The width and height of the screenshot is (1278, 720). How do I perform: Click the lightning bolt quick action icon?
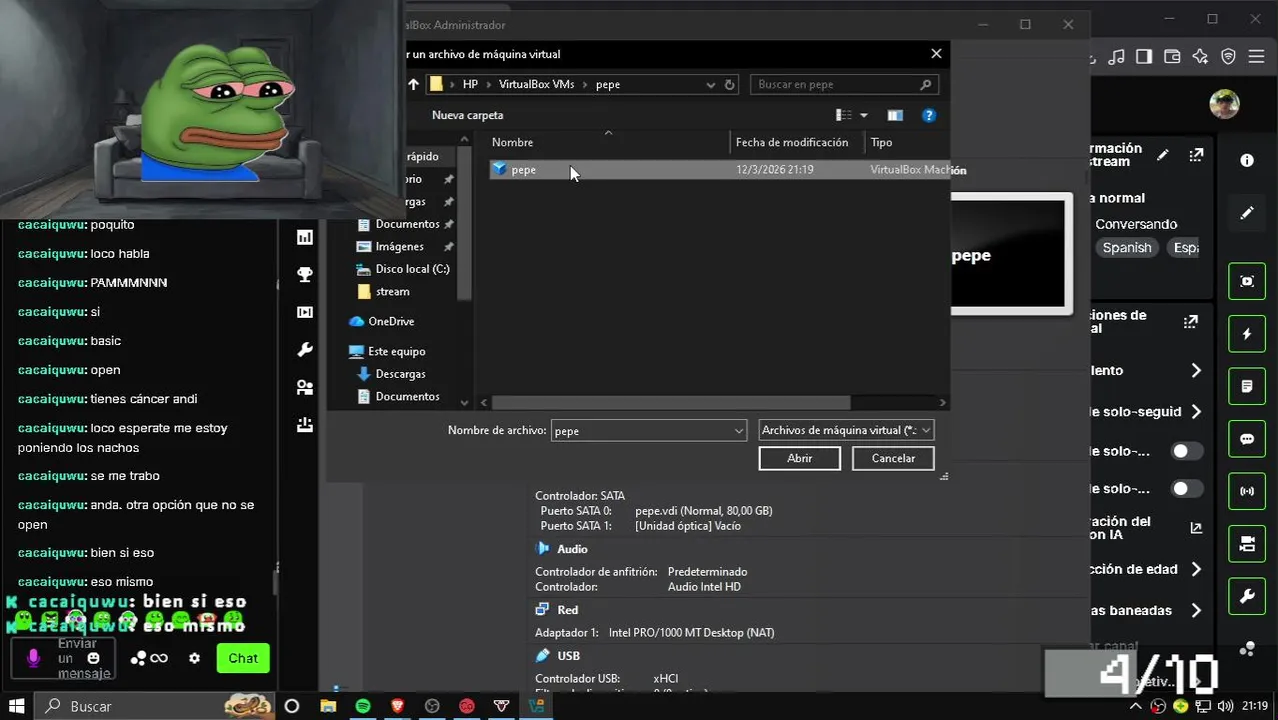[1247, 334]
